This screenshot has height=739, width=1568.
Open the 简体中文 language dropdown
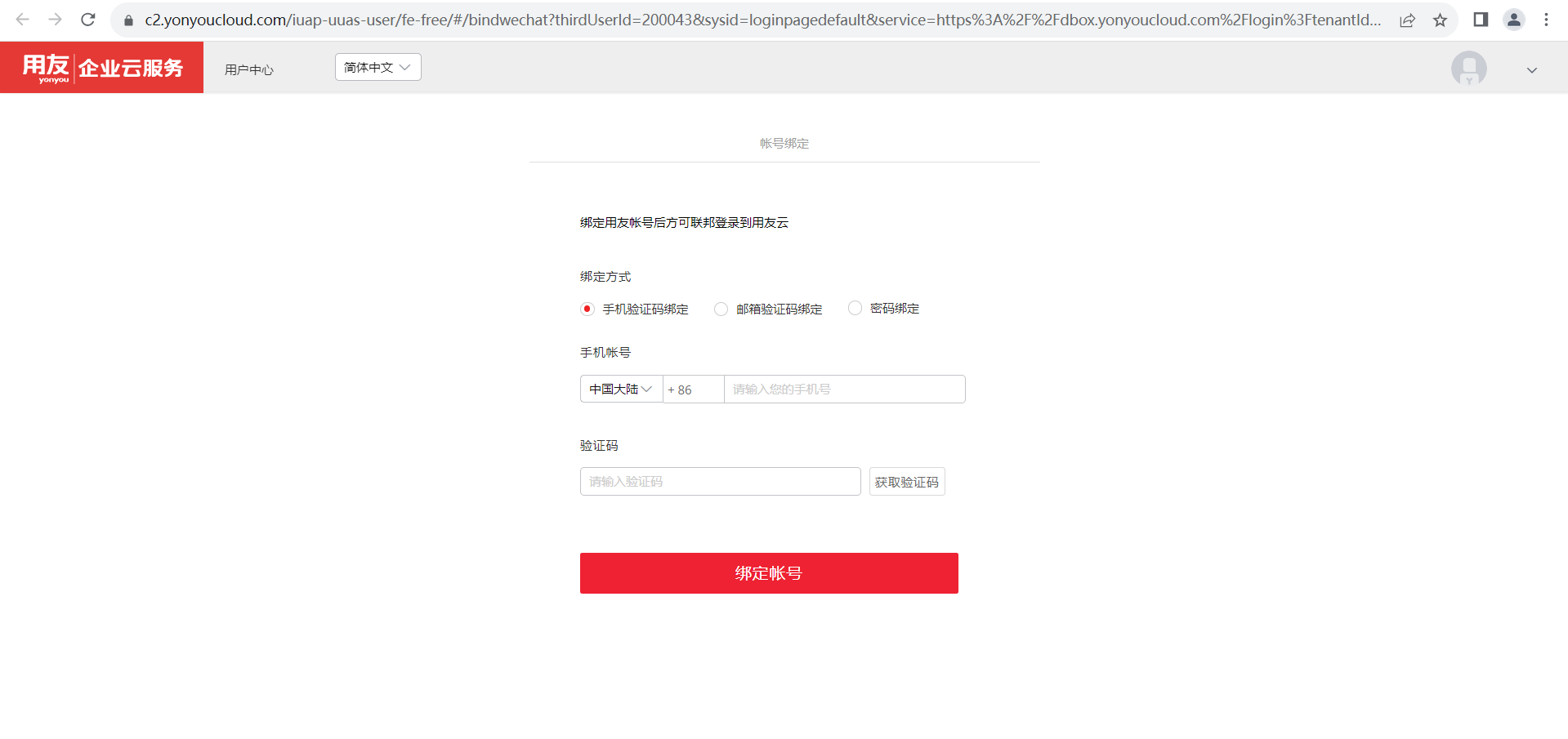click(378, 67)
